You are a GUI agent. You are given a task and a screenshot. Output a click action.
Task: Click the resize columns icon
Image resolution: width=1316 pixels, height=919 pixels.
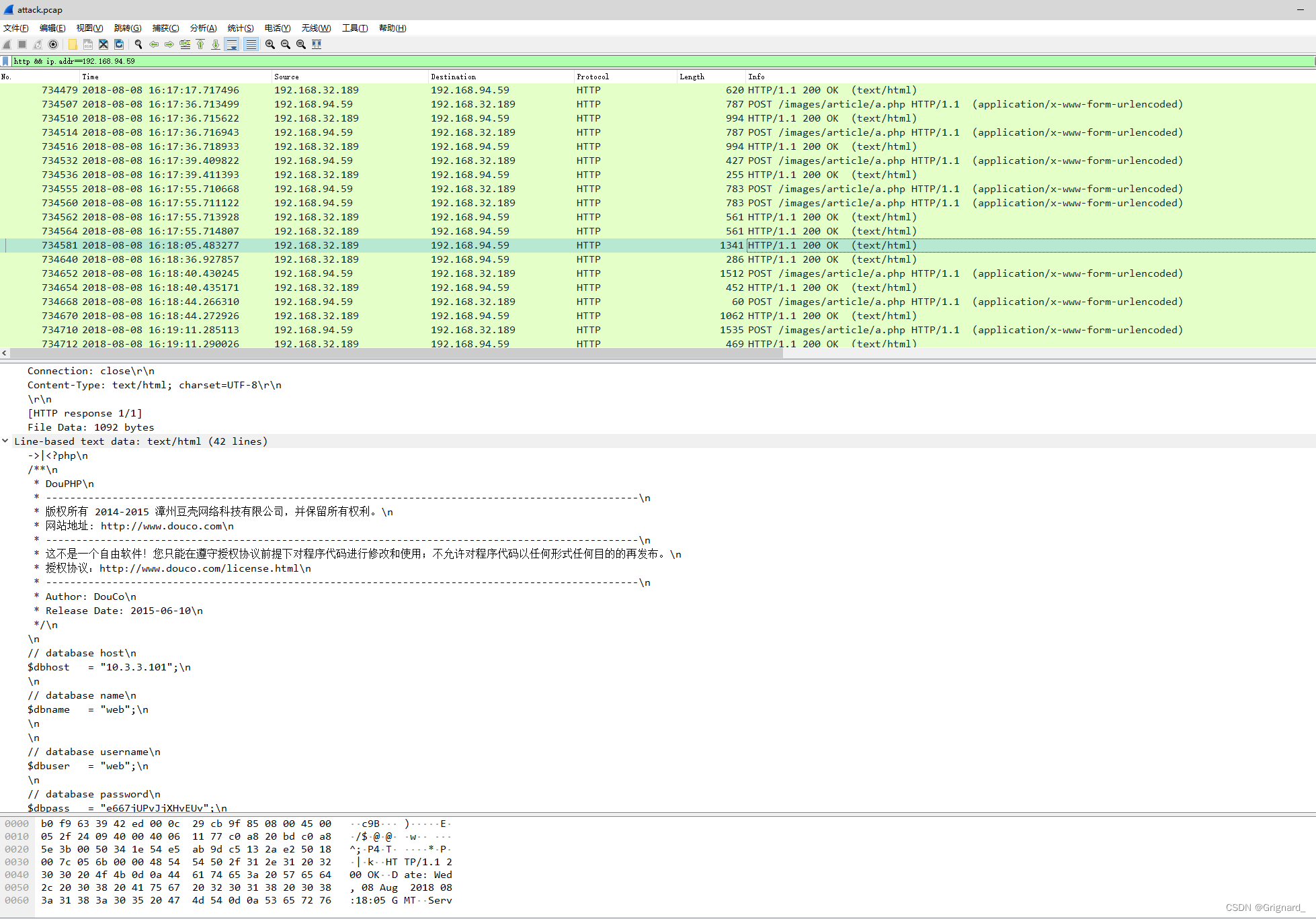coord(317,44)
